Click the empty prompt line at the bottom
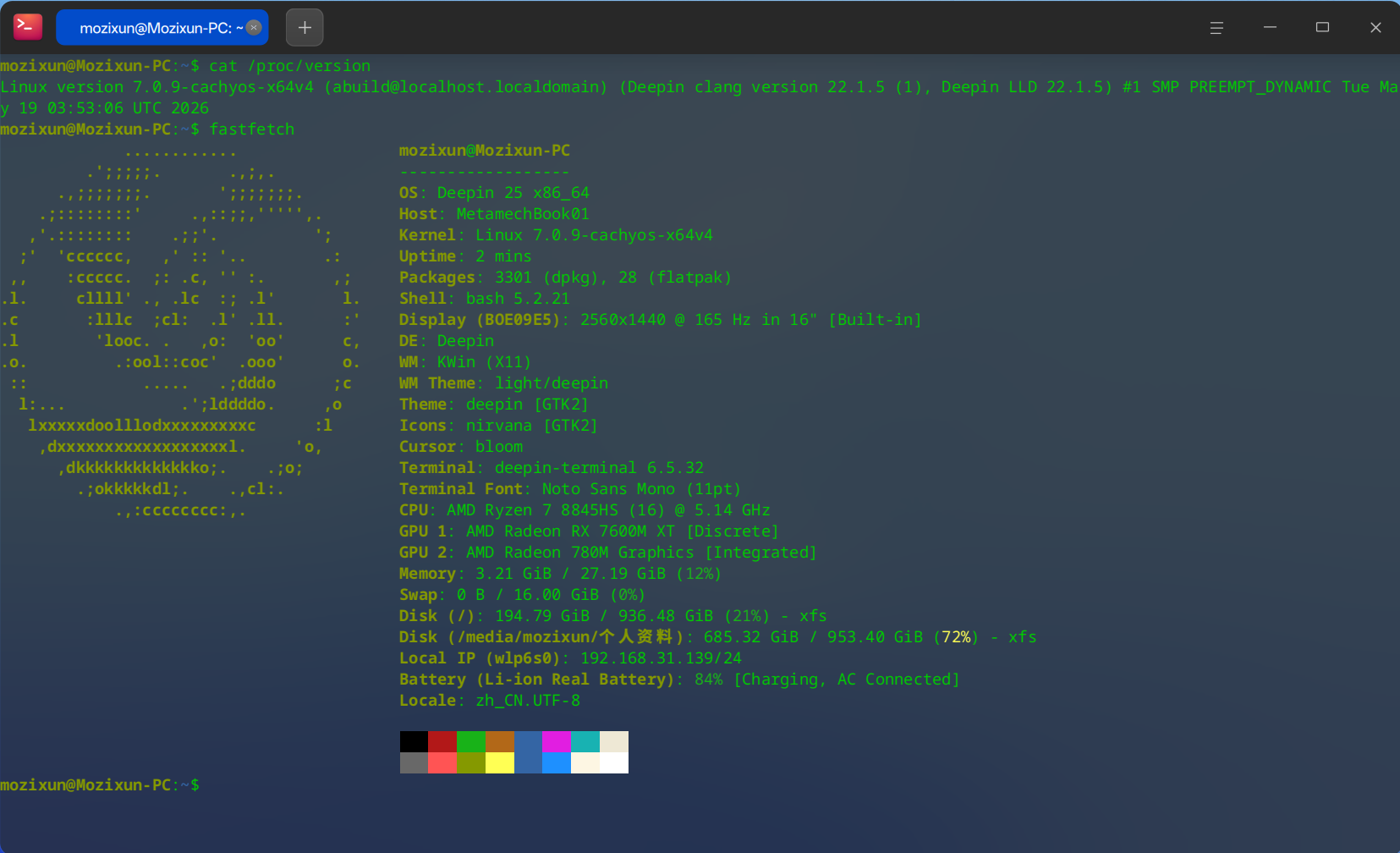The width and height of the screenshot is (1400, 853). pyautogui.click(x=100, y=785)
